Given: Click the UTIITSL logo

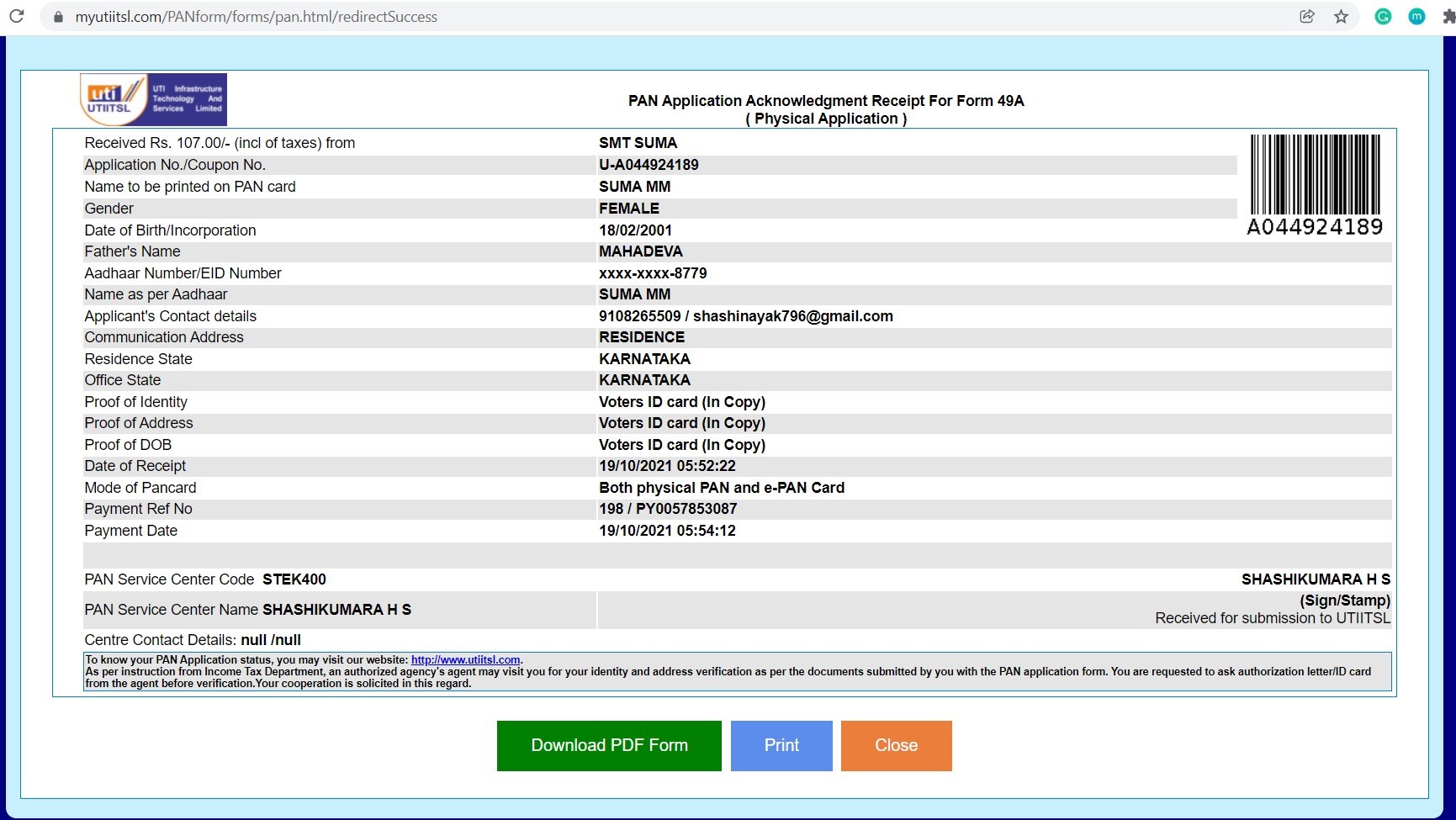Looking at the screenshot, I should point(153,99).
